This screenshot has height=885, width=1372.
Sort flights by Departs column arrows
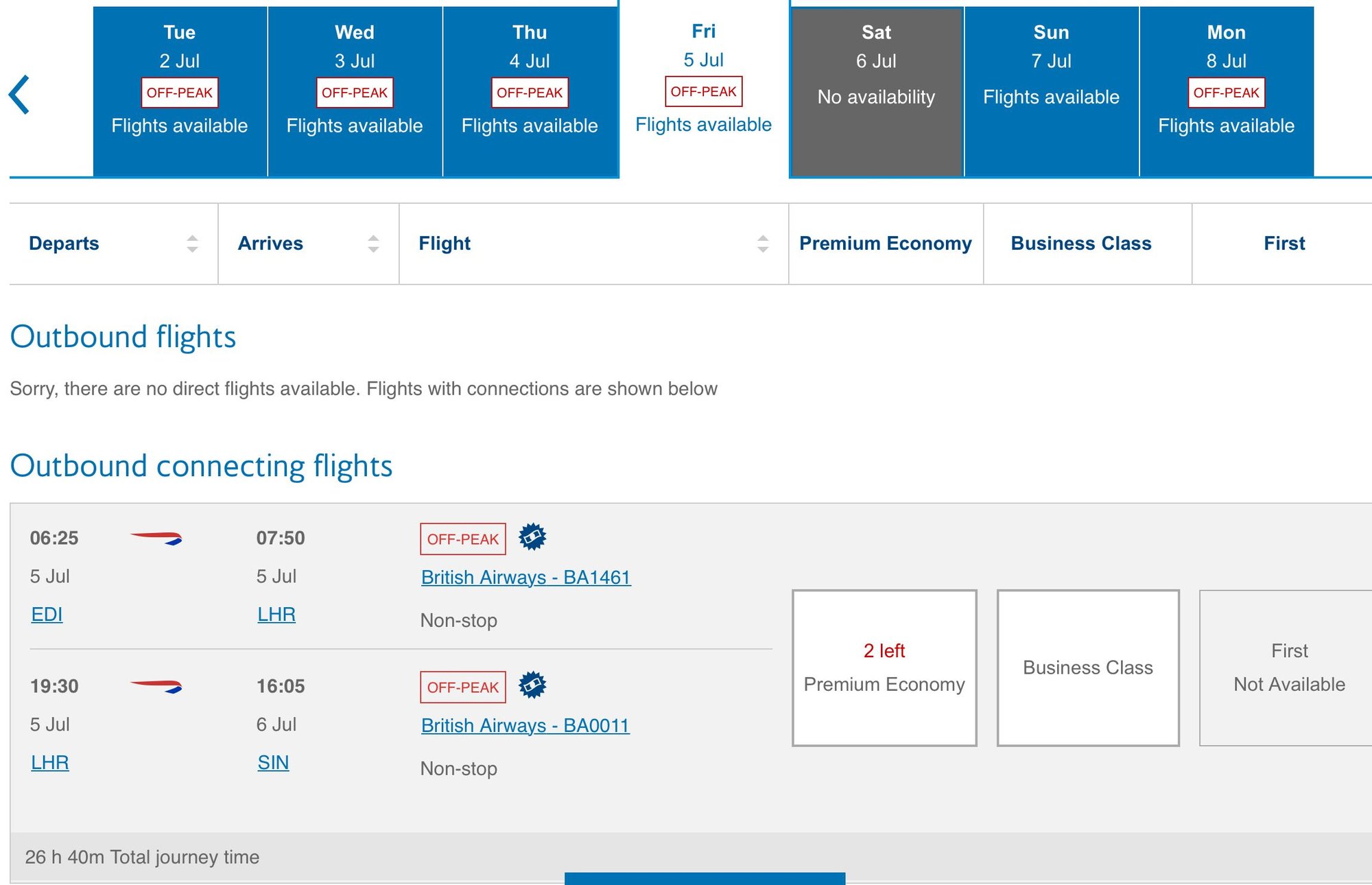[192, 244]
